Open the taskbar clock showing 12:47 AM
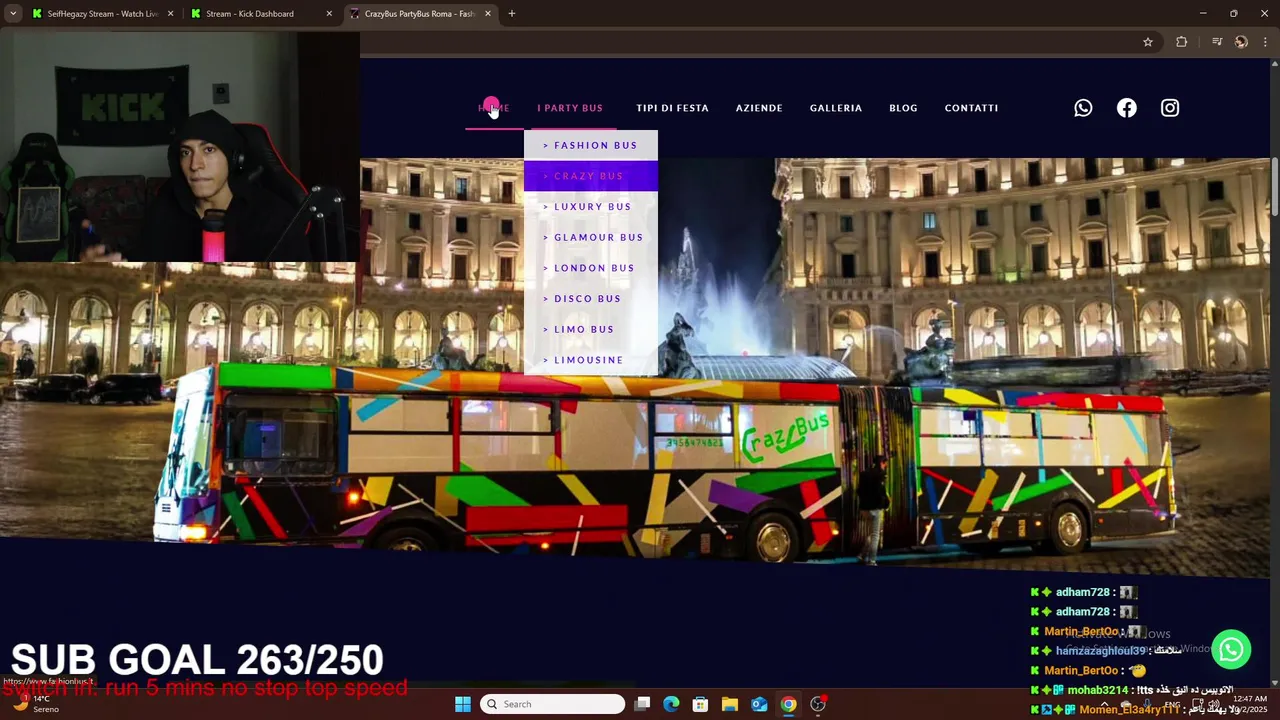Screen dimensions: 1280x720 tap(1249, 704)
